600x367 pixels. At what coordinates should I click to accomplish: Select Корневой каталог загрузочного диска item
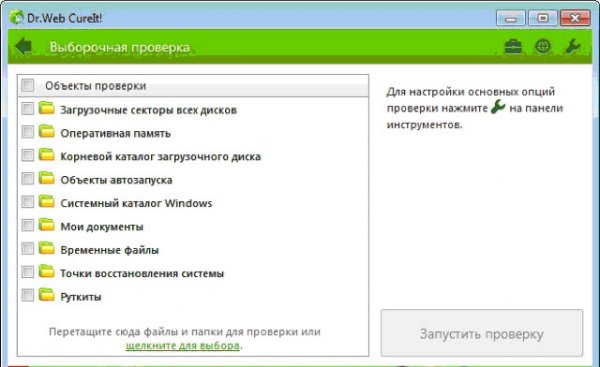[160, 157]
